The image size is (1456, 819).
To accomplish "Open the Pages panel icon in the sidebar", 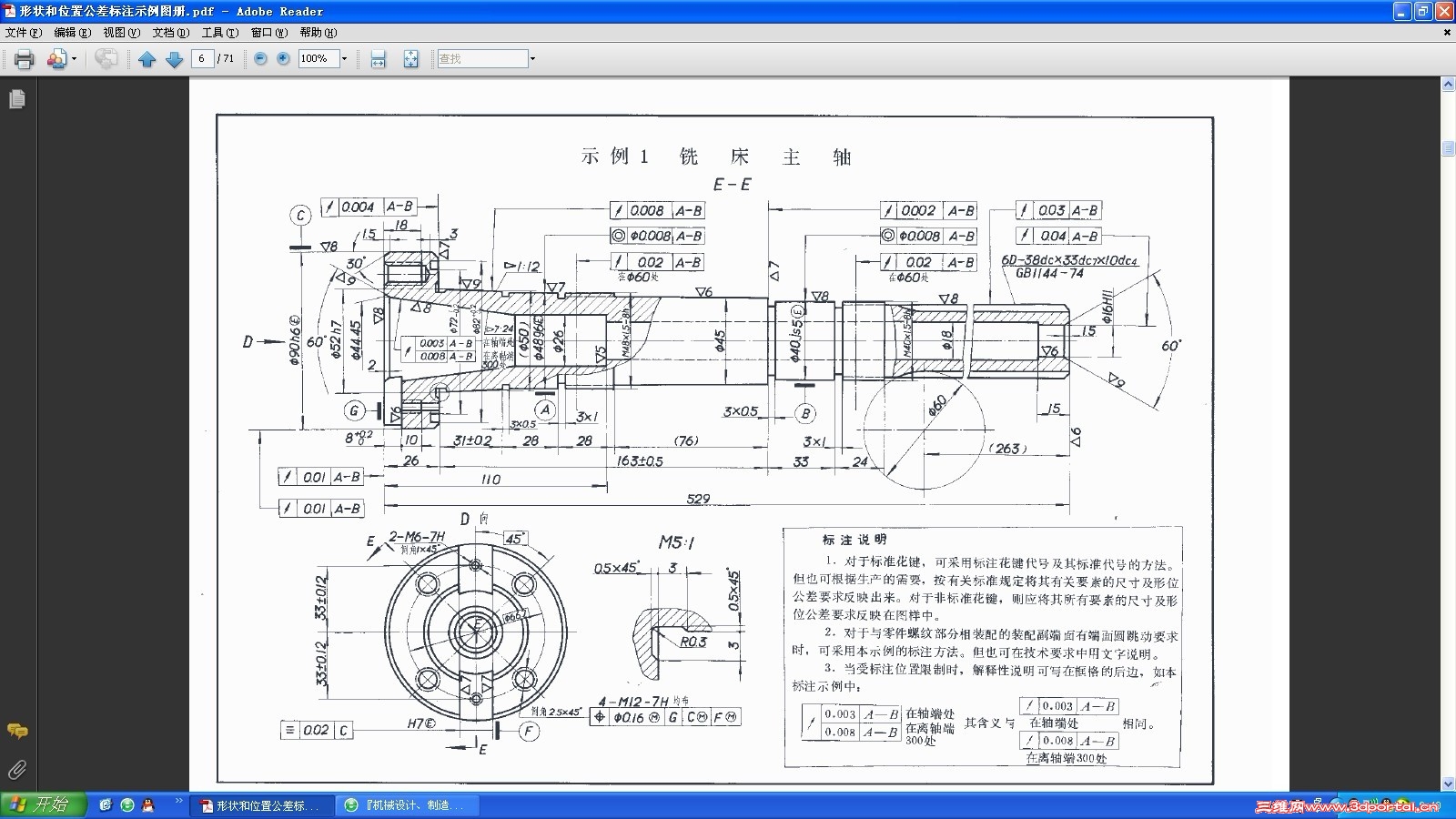I will pos(17,98).
